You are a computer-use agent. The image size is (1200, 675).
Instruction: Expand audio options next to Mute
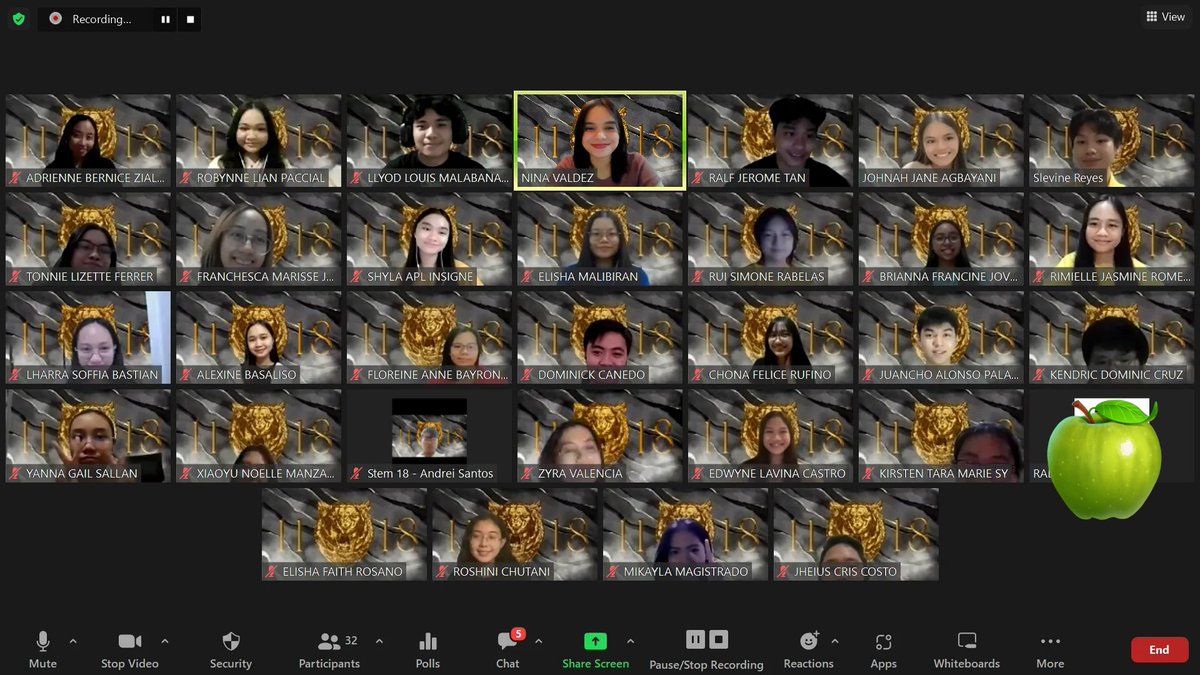point(73,641)
